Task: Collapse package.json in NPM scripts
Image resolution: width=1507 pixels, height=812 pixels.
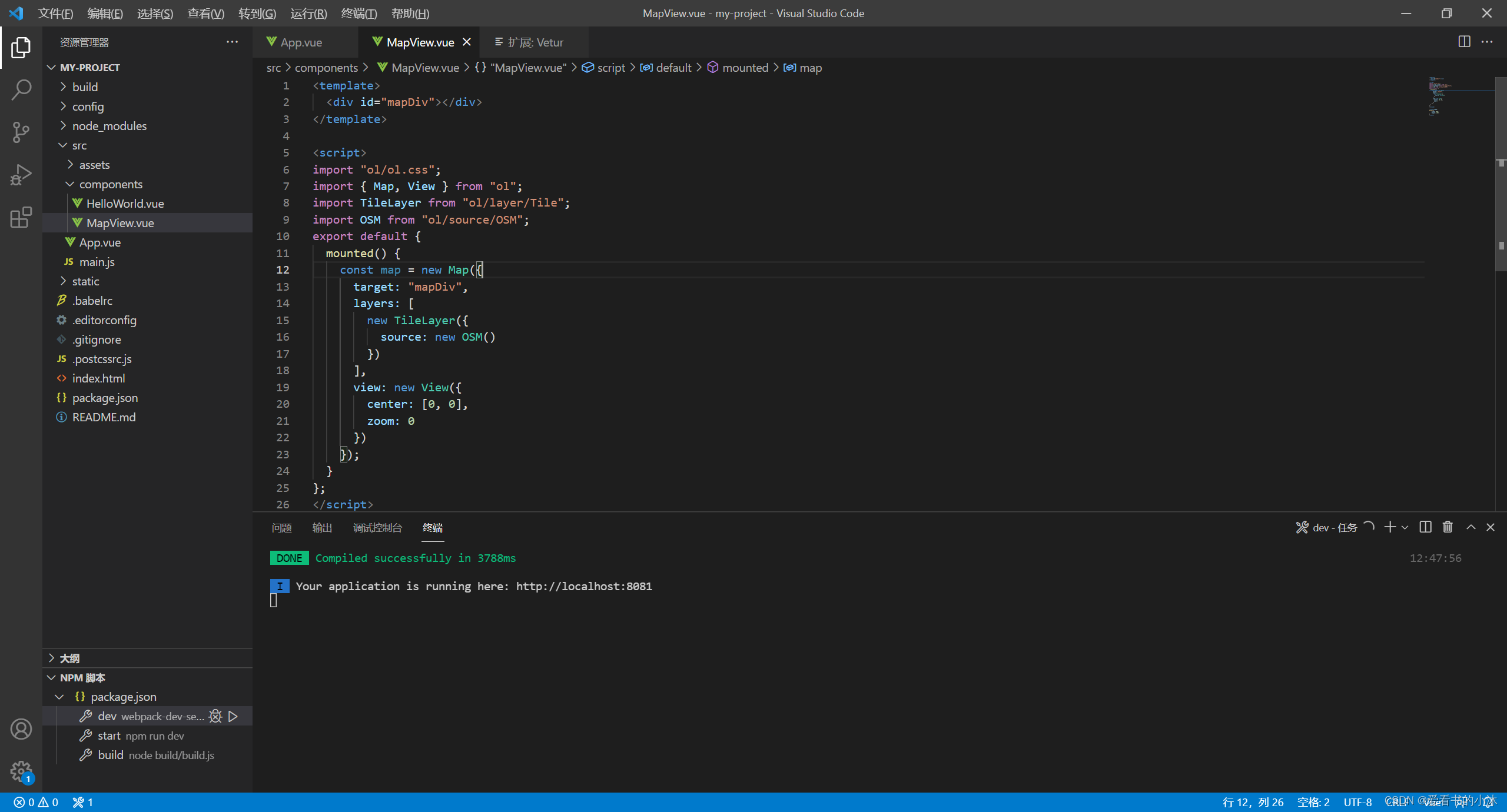Action: pyautogui.click(x=148, y=697)
